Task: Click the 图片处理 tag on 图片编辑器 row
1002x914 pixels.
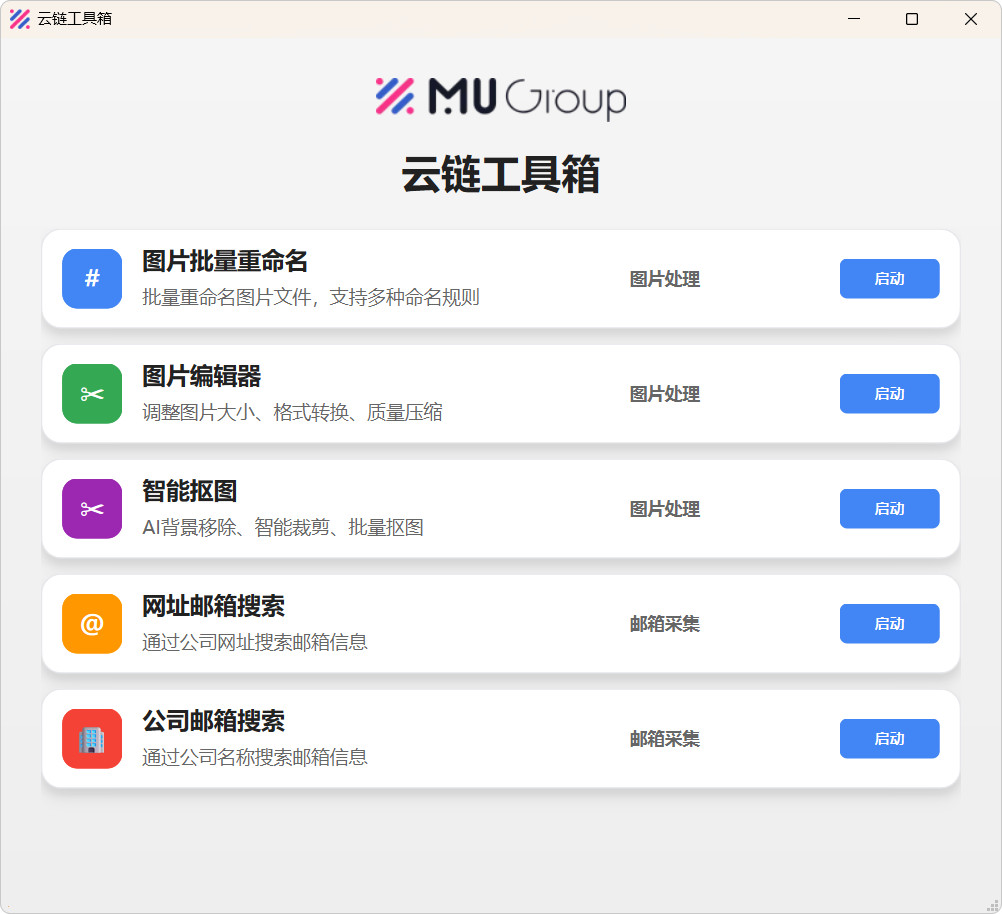Action: click(x=664, y=394)
